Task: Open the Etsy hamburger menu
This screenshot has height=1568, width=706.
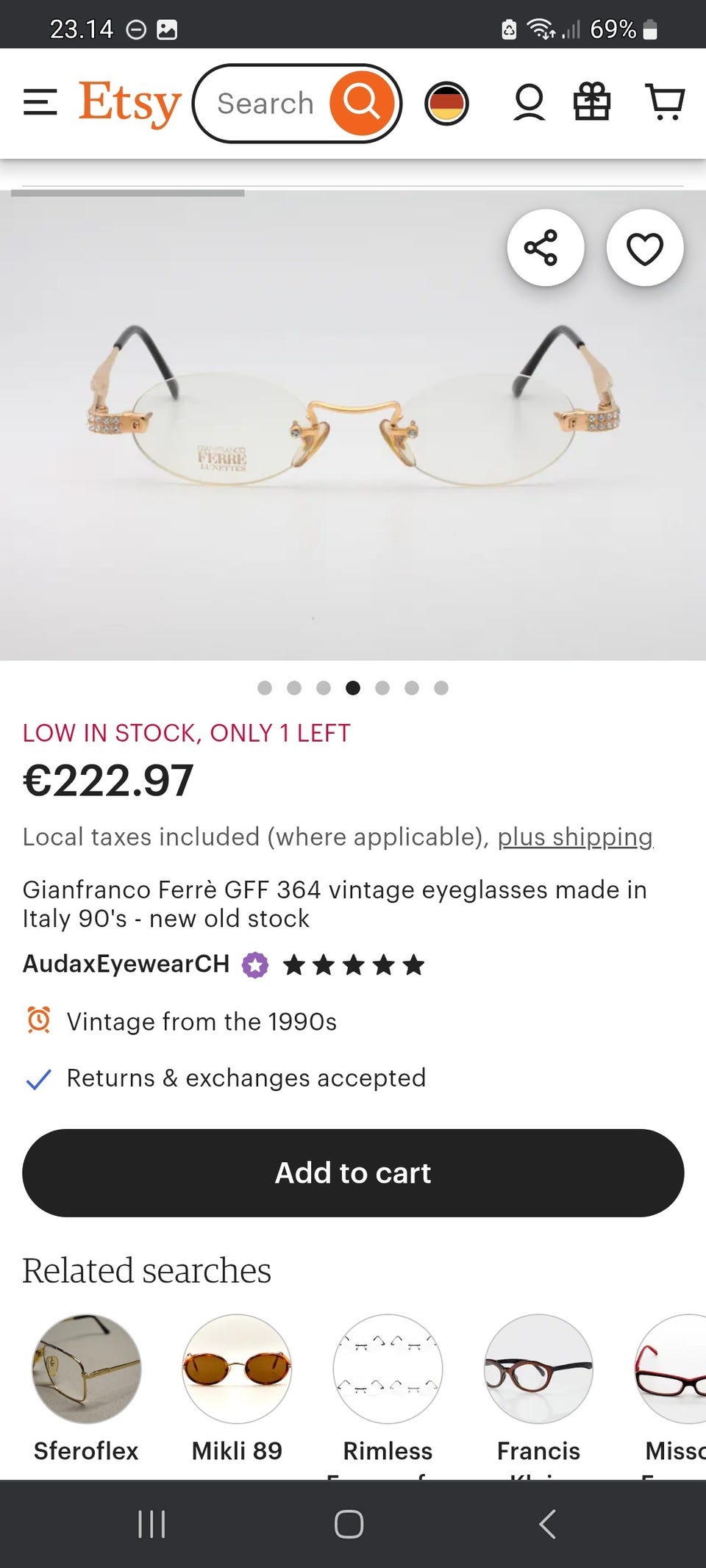Action: coord(40,103)
